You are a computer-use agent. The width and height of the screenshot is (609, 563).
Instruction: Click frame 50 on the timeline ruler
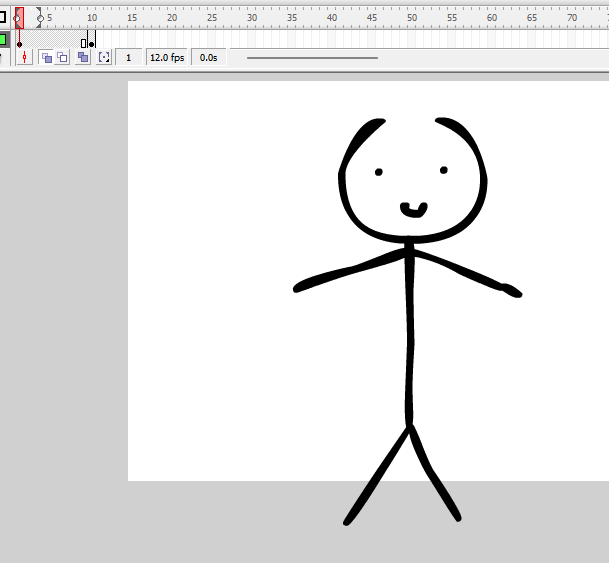(412, 18)
